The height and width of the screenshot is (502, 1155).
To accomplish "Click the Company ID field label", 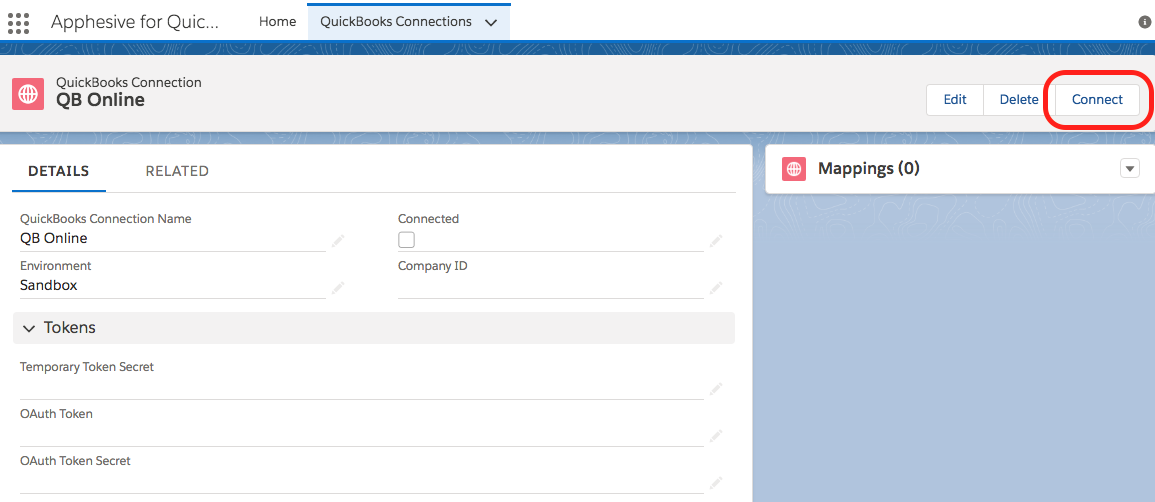I will click(x=432, y=266).
